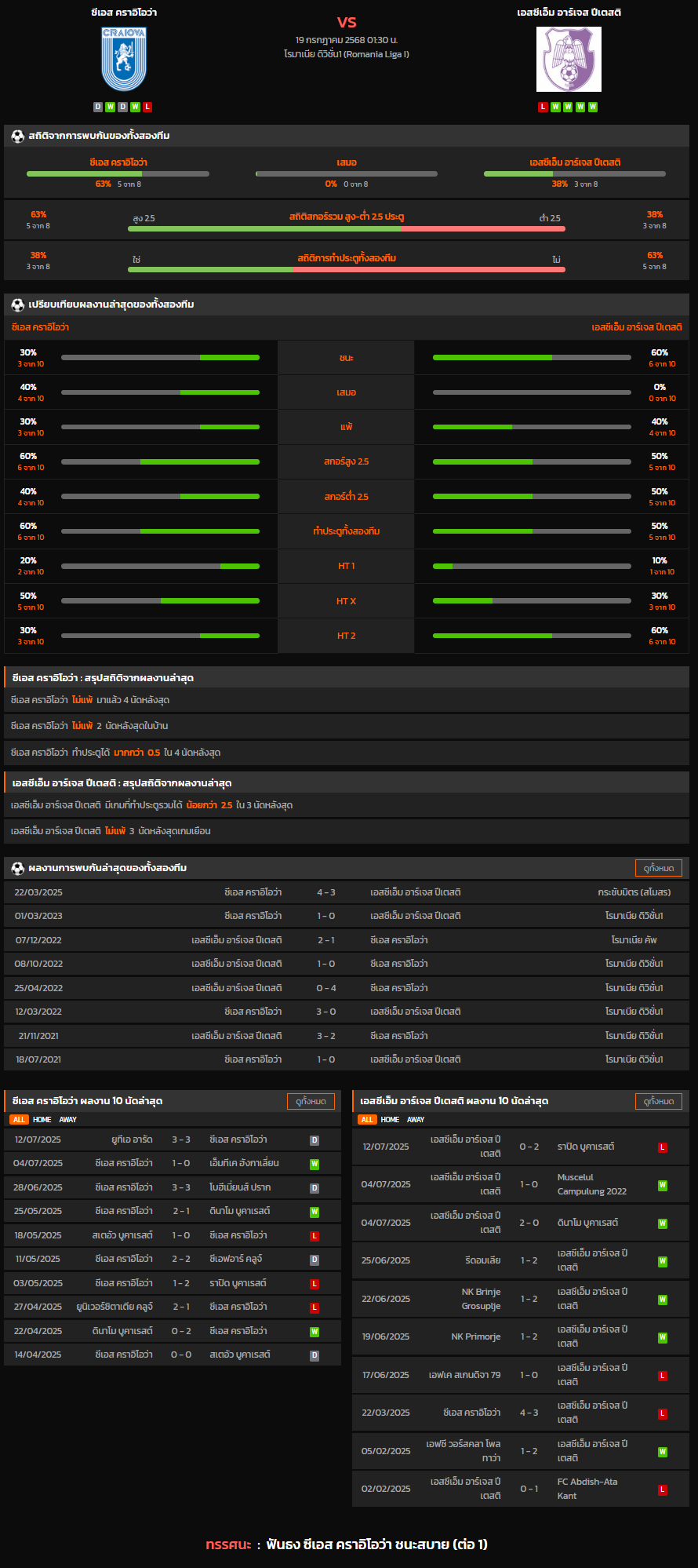The width and height of the screenshot is (698, 1568).
Task: Click the red L form badge under Craiova crest
Action: [x=147, y=107]
